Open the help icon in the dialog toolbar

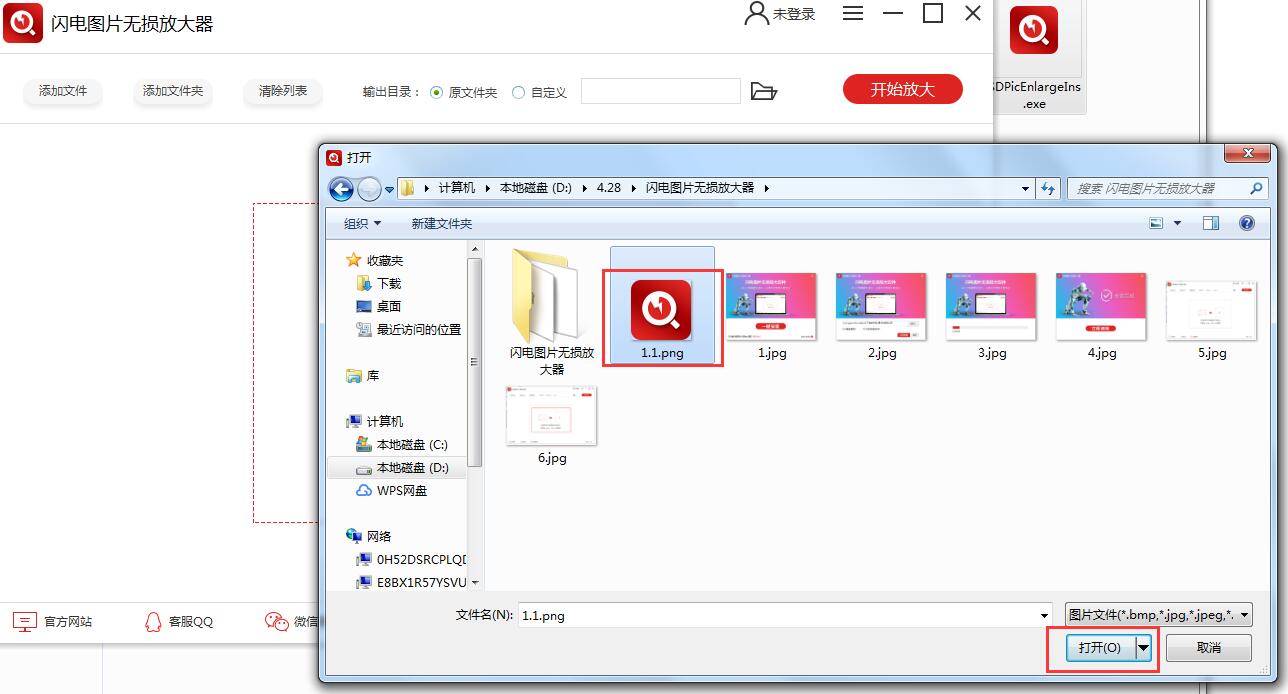coord(1245,222)
